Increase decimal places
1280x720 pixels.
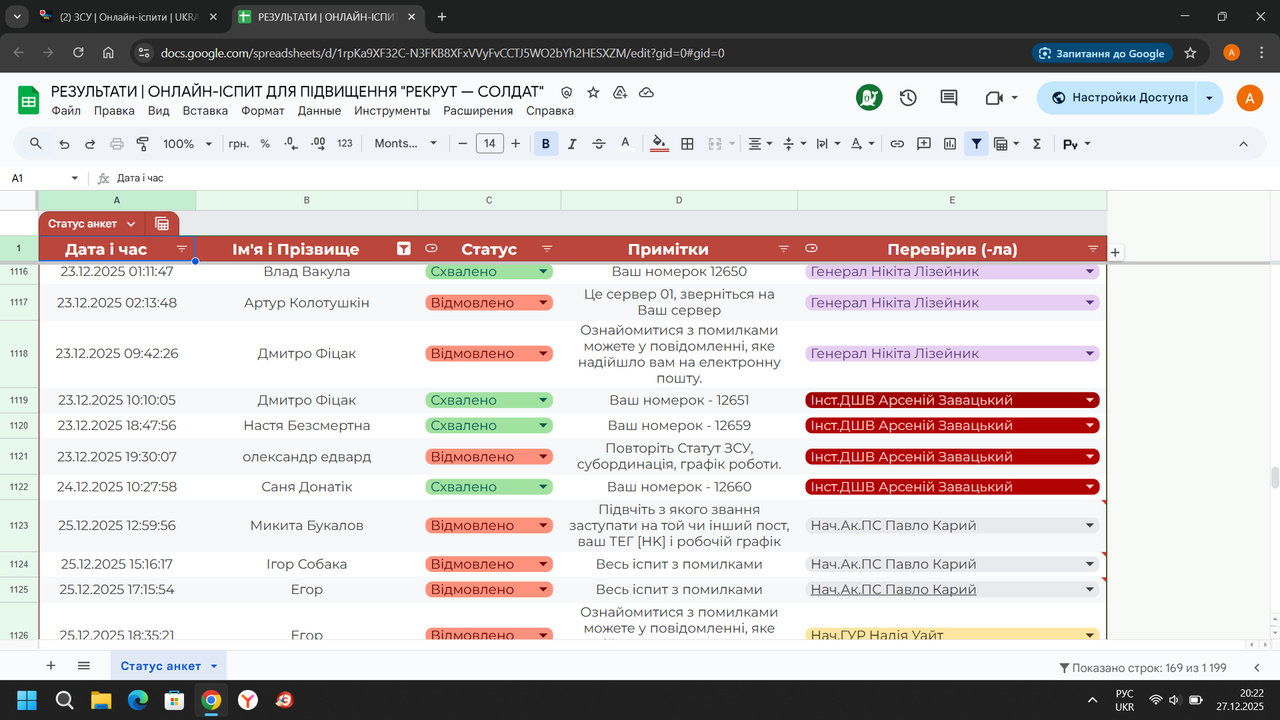pos(318,144)
